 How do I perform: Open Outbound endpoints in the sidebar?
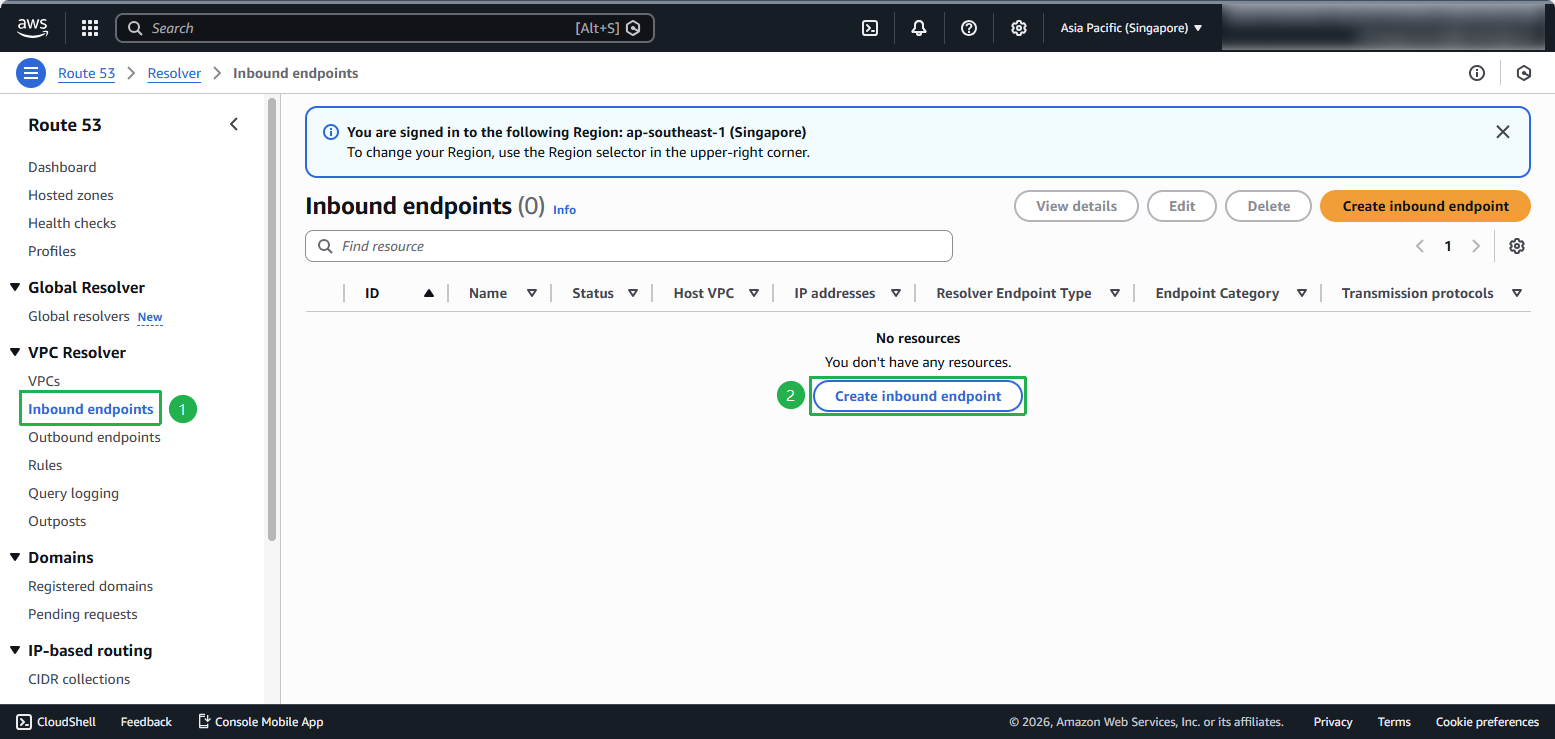pyautogui.click(x=94, y=437)
